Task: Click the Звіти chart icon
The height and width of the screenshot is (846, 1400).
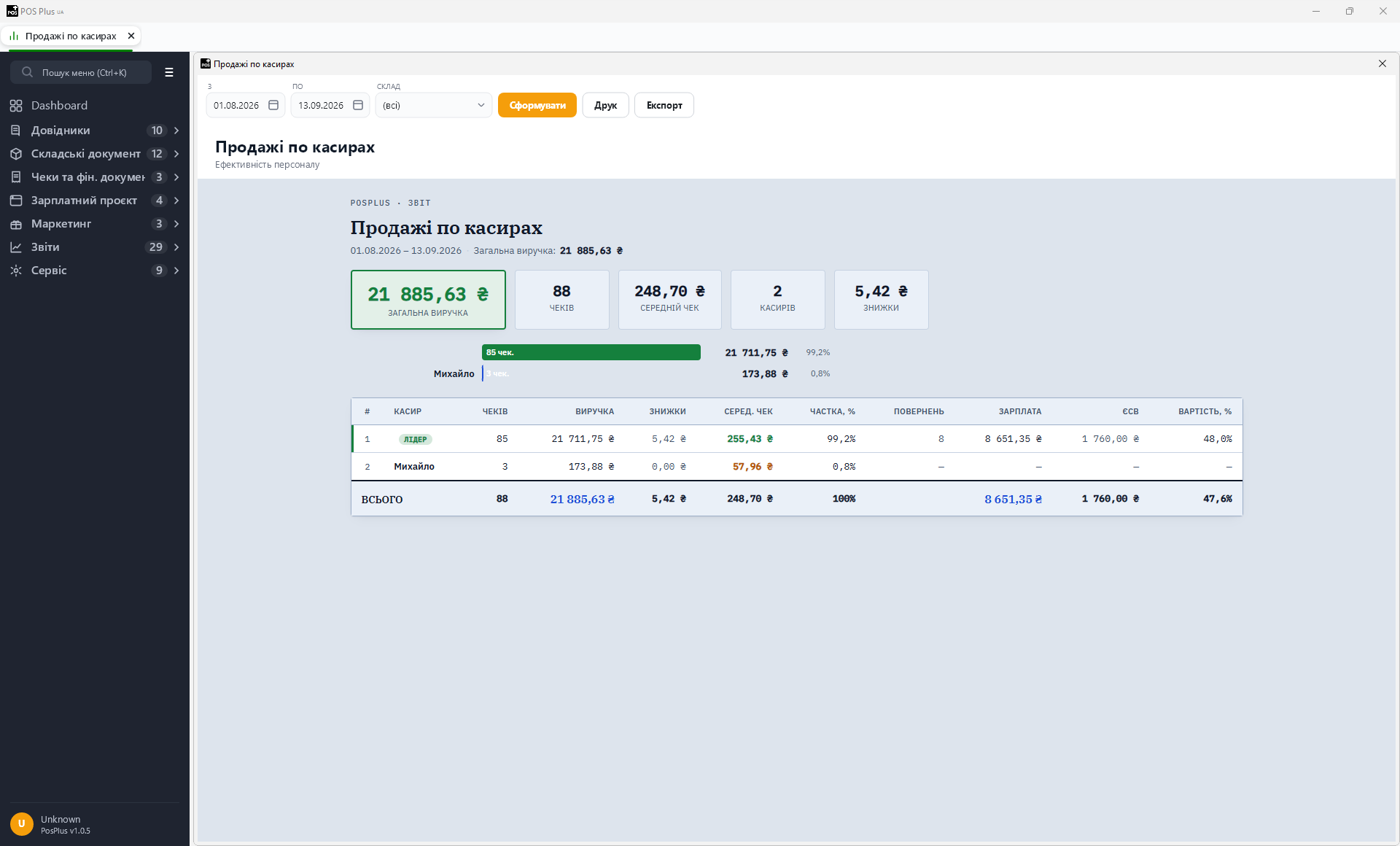Action: coord(16,247)
